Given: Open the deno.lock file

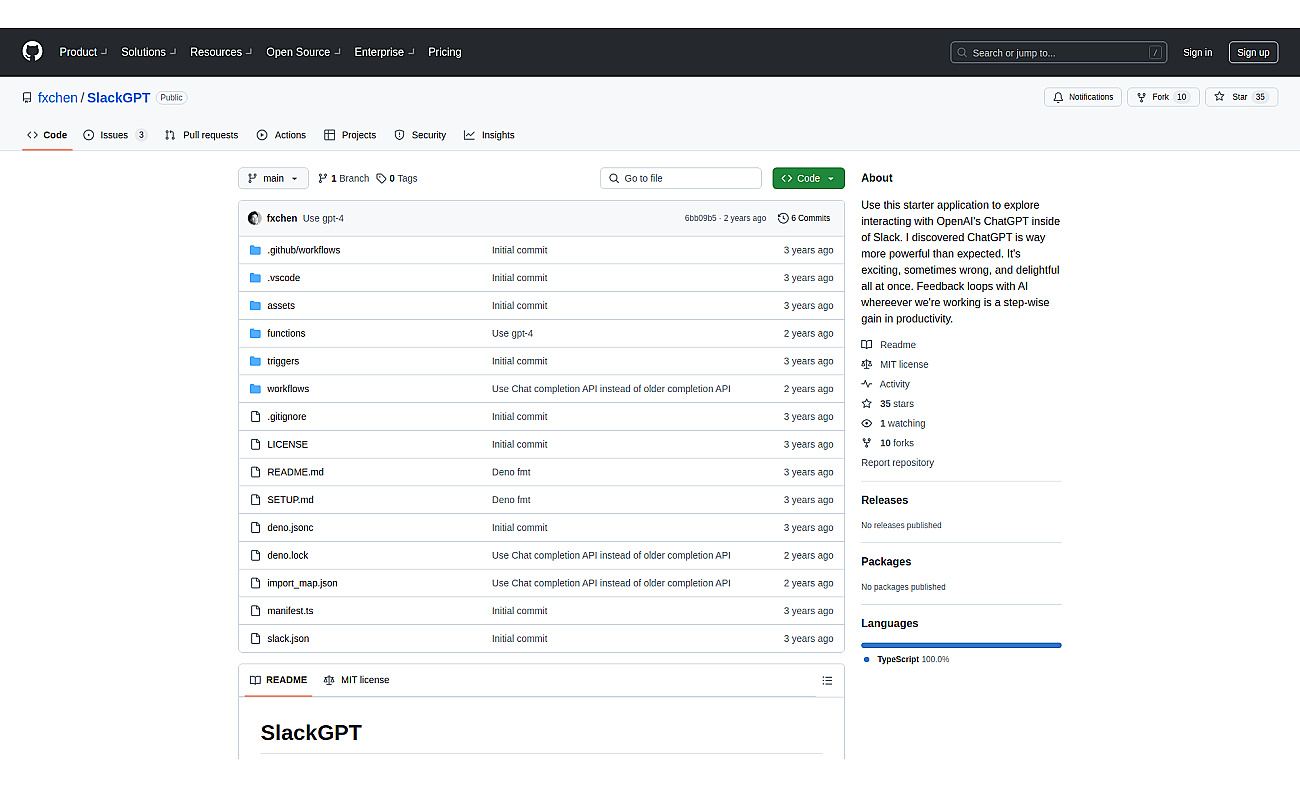Looking at the screenshot, I should click(288, 555).
